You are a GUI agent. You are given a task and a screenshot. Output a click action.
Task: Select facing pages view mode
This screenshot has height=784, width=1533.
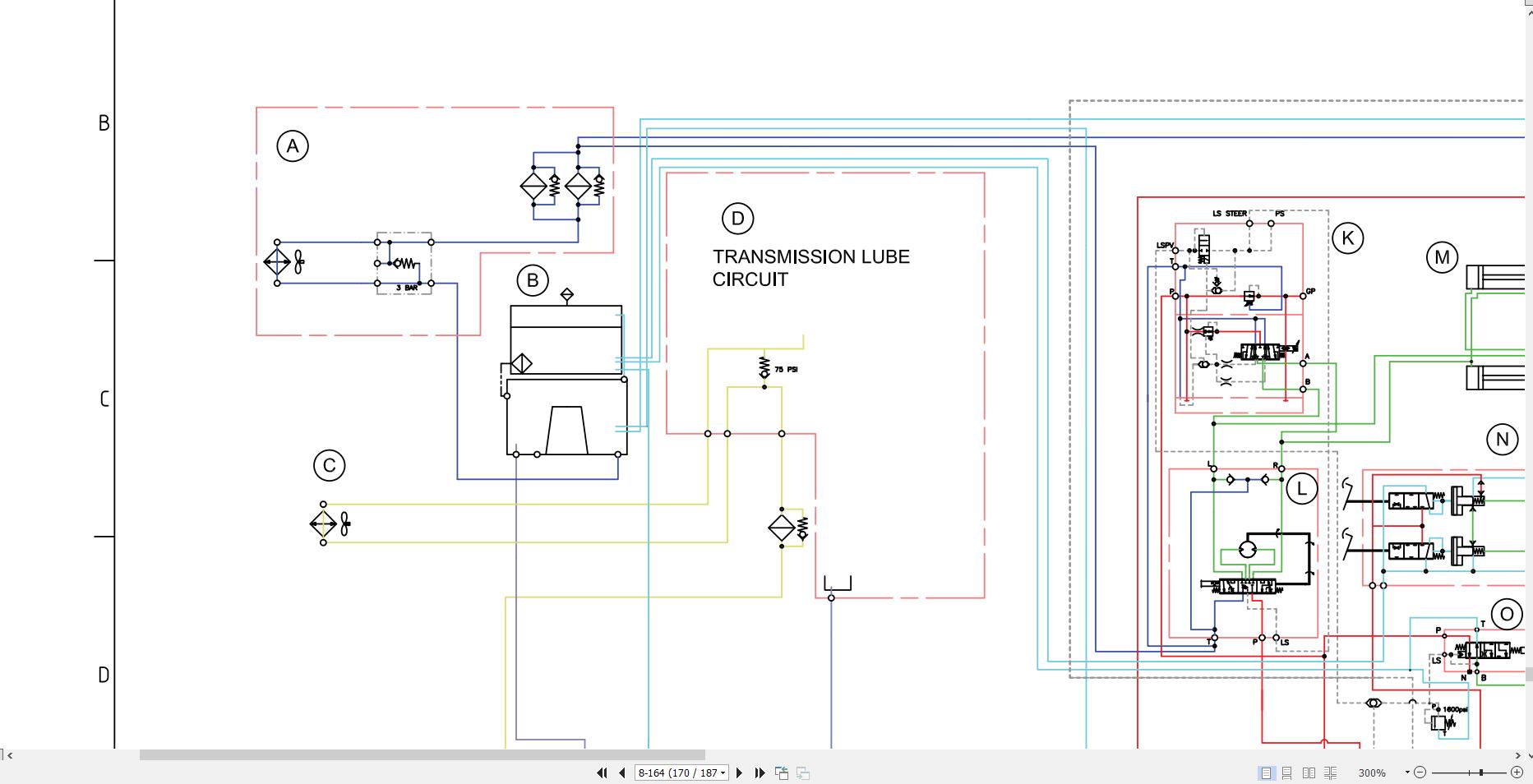1309,772
